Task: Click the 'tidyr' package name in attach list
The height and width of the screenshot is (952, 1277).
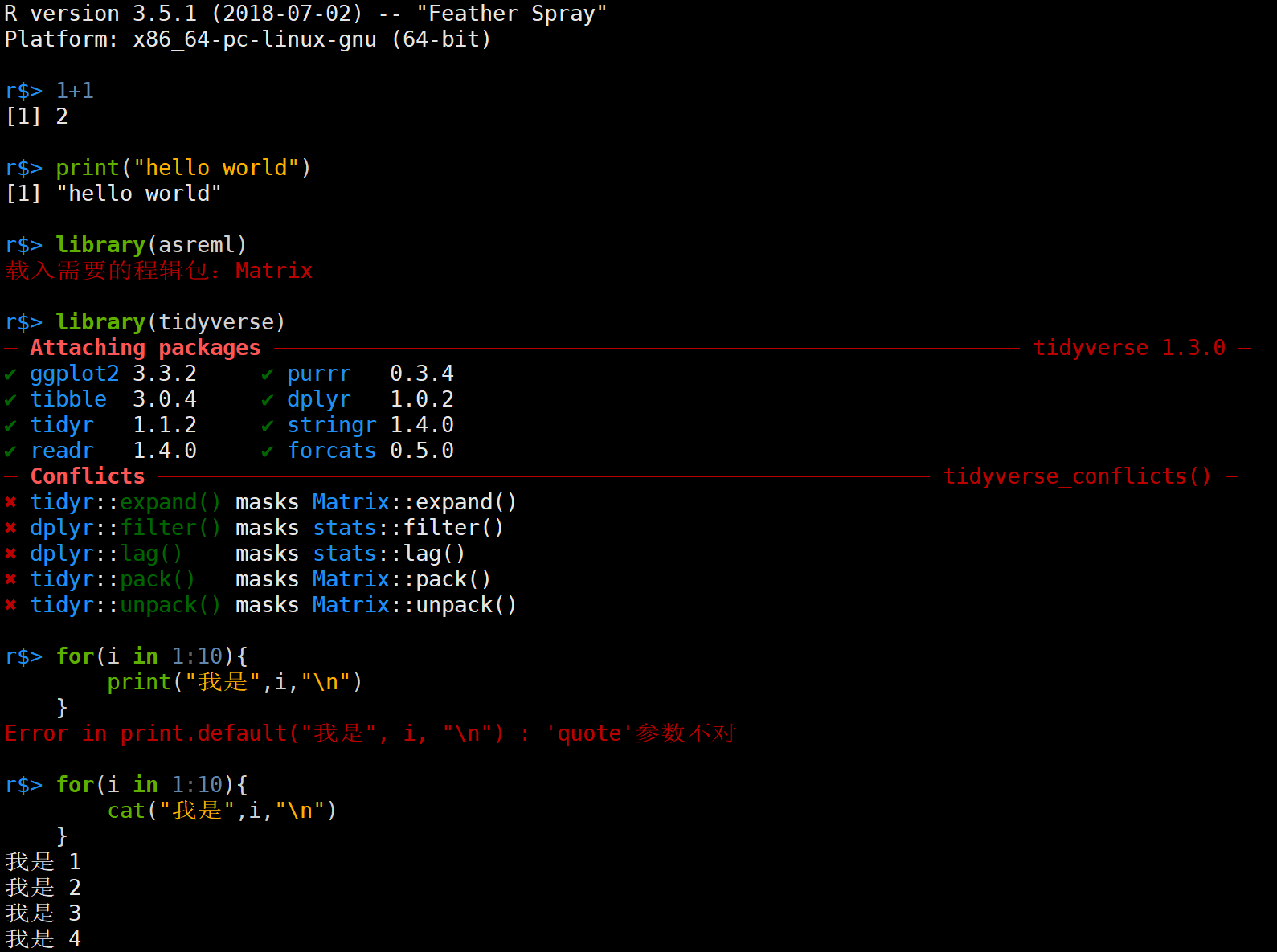Action: (x=62, y=425)
